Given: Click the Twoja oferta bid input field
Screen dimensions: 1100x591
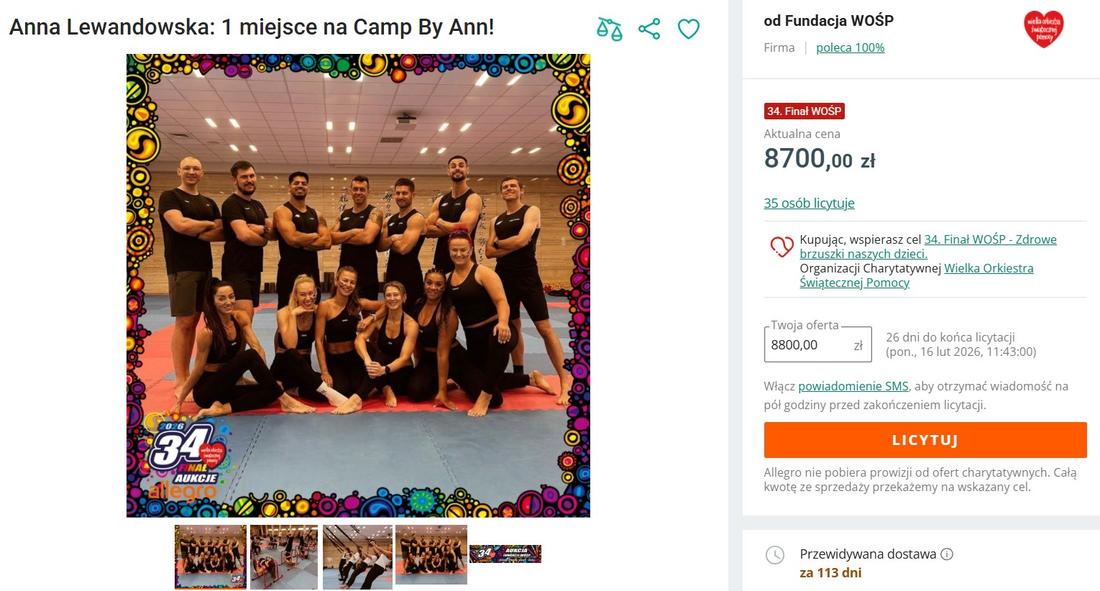Looking at the screenshot, I should (x=818, y=345).
